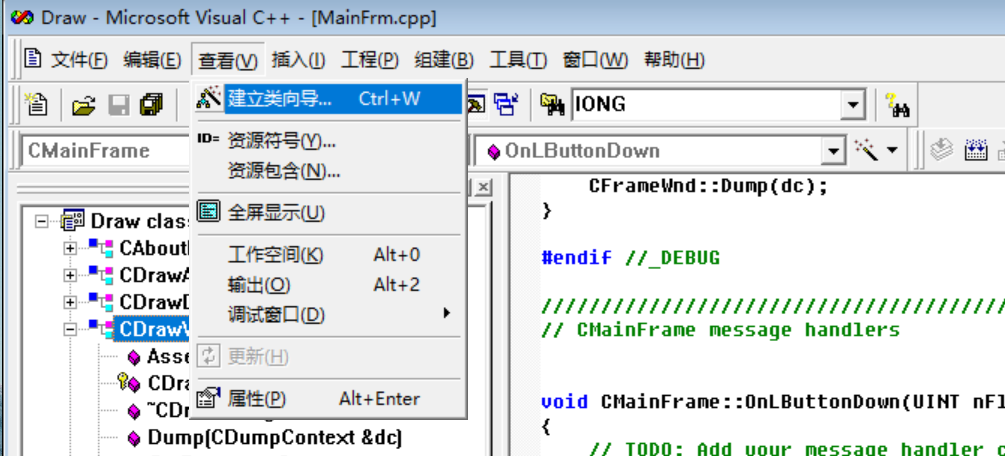
Task: Open the 文件(F) menu
Action: [x=79, y=60]
